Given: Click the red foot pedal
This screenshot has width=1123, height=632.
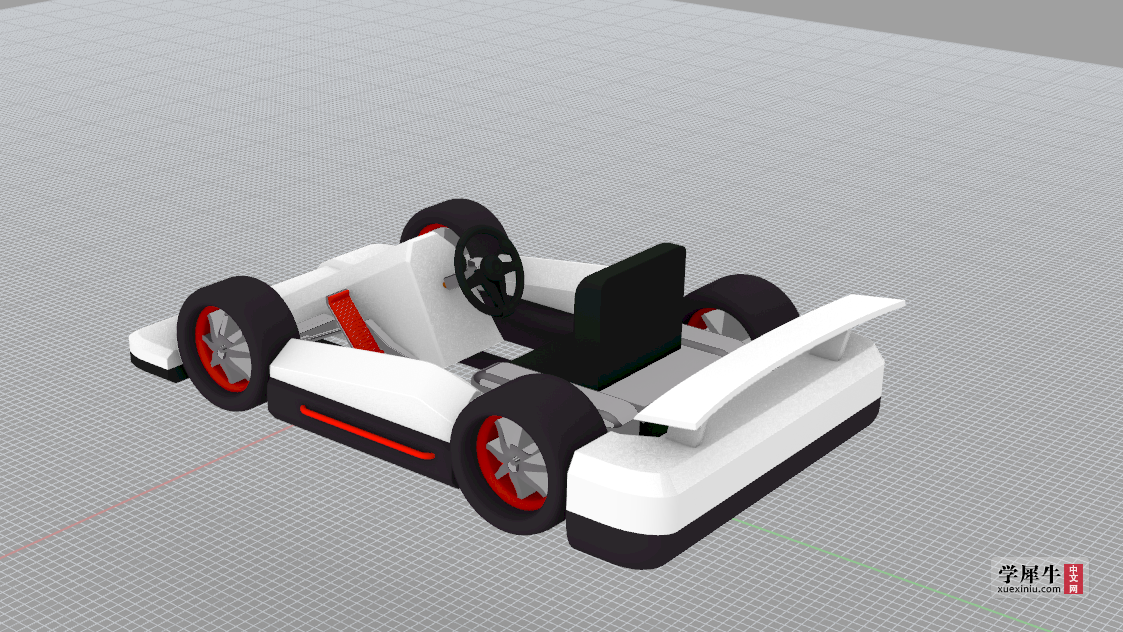Looking at the screenshot, I should [354, 321].
